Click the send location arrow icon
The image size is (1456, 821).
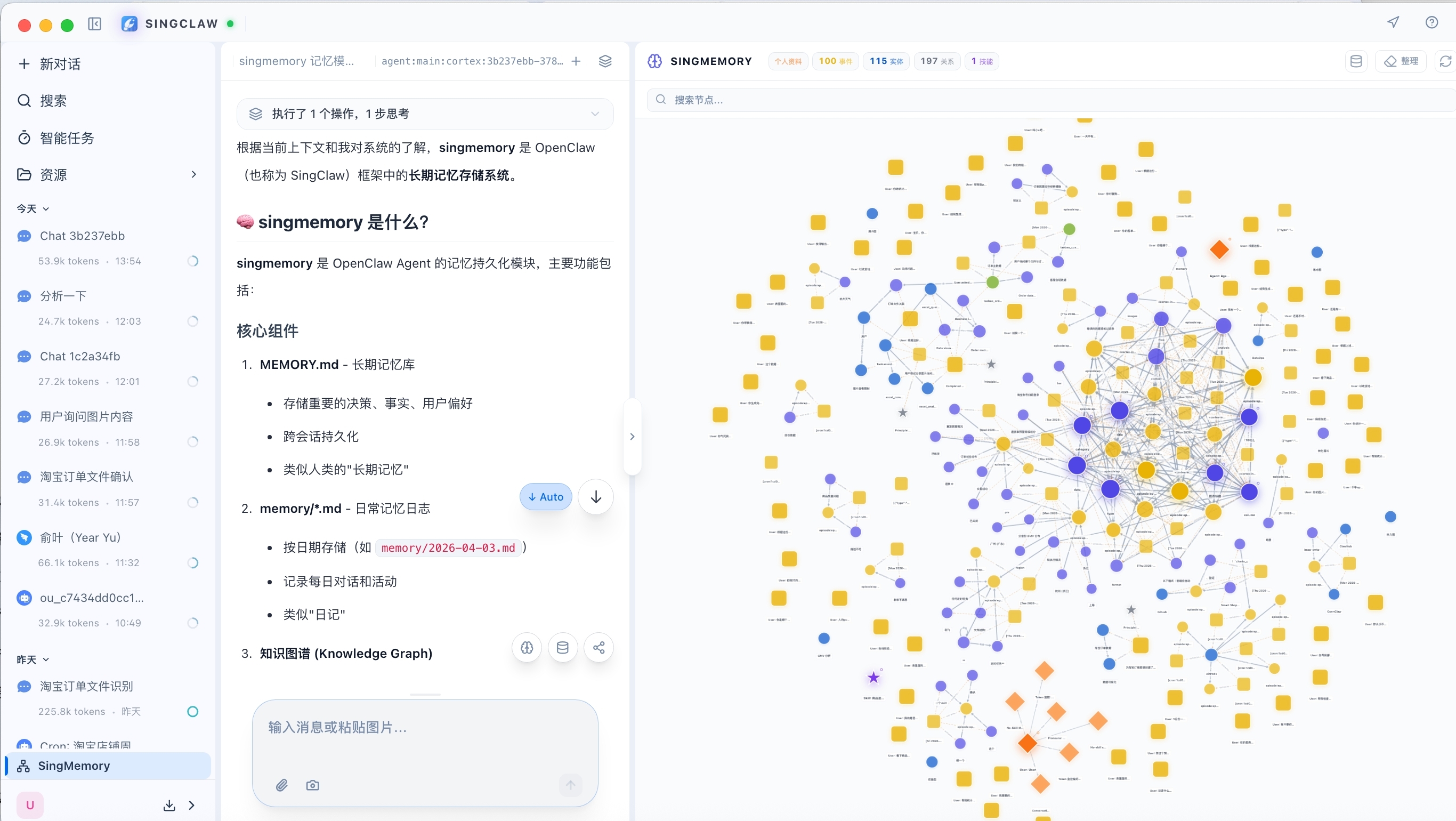[x=1393, y=22]
